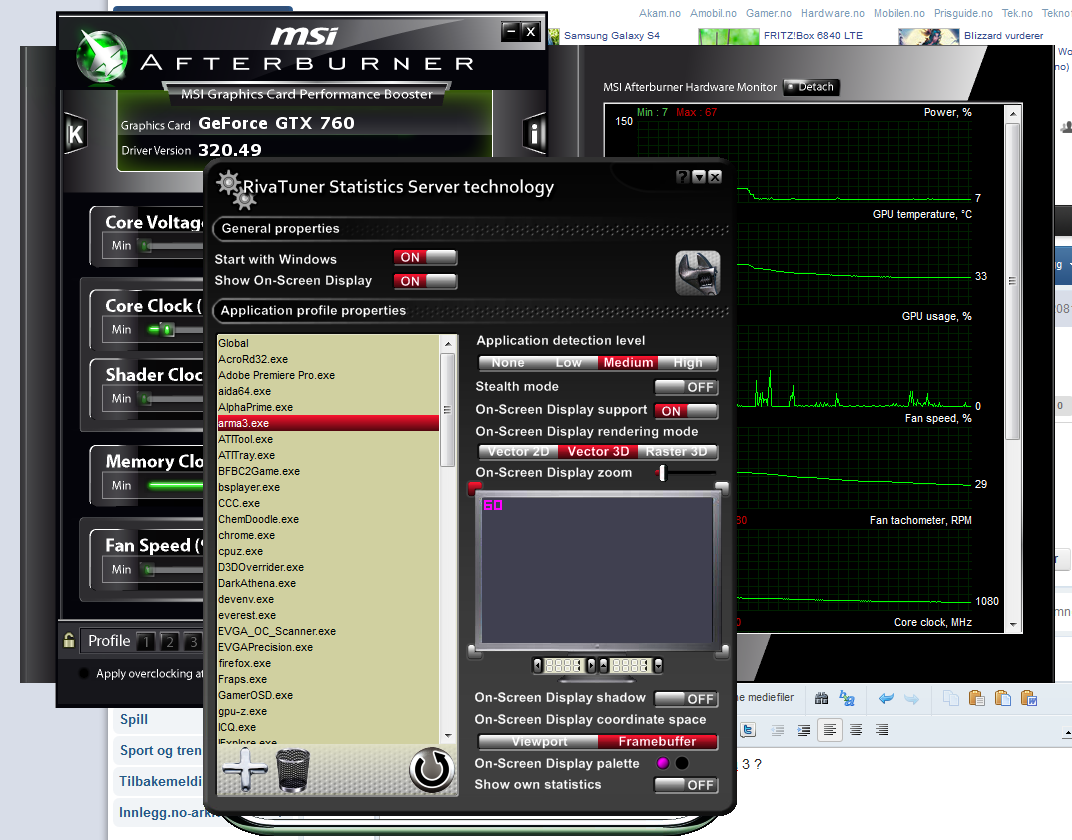Center align text in editor toolbar

pyautogui.click(x=856, y=730)
